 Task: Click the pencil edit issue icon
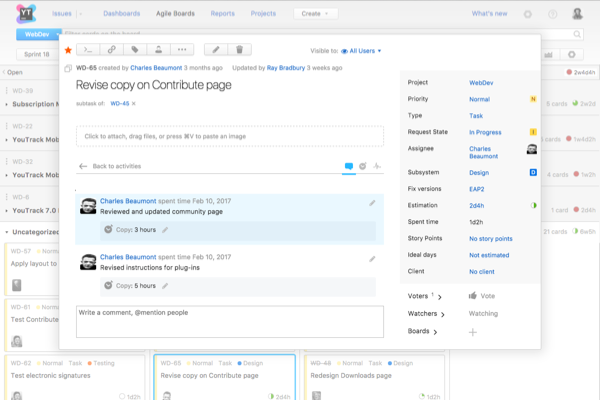pyautogui.click(x=215, y=49)
